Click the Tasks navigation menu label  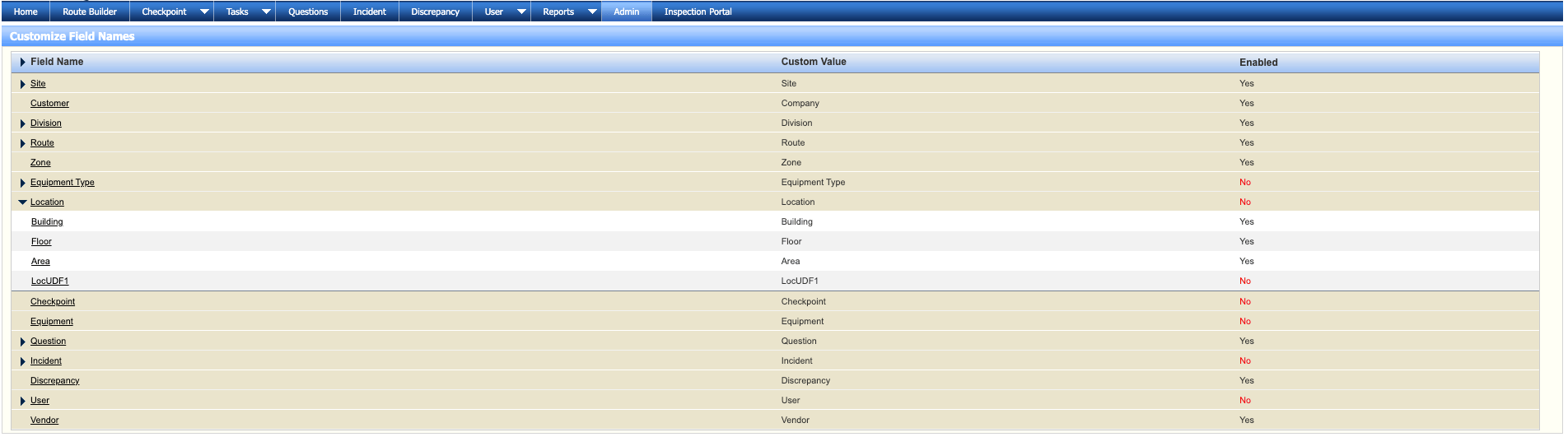click(x=237, y=12)
